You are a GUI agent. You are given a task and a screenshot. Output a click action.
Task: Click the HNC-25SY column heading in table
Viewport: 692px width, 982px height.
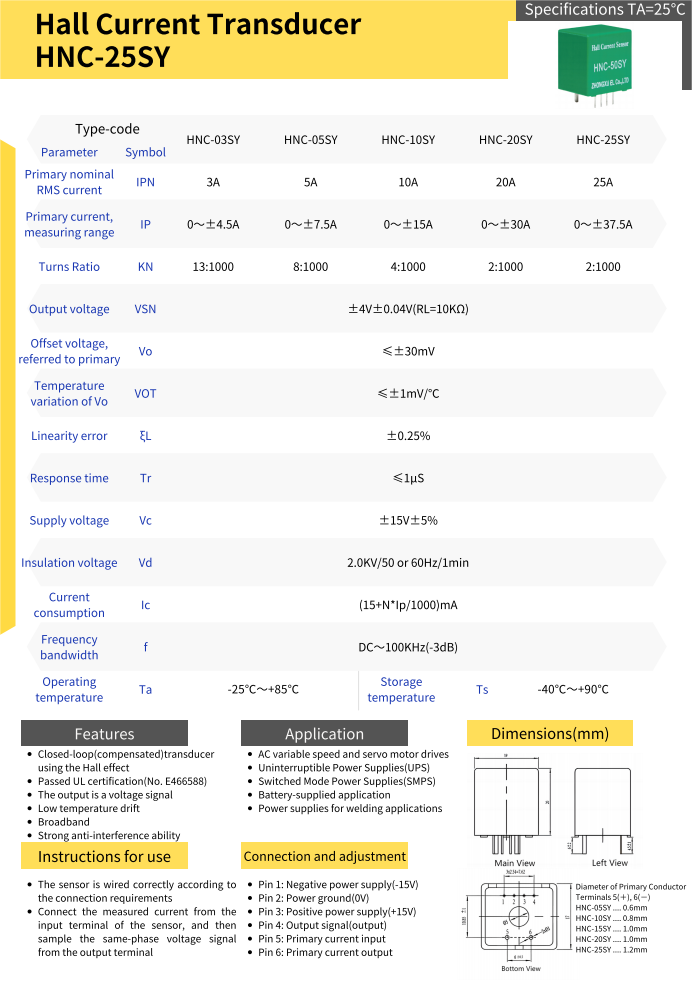(603, 140)
